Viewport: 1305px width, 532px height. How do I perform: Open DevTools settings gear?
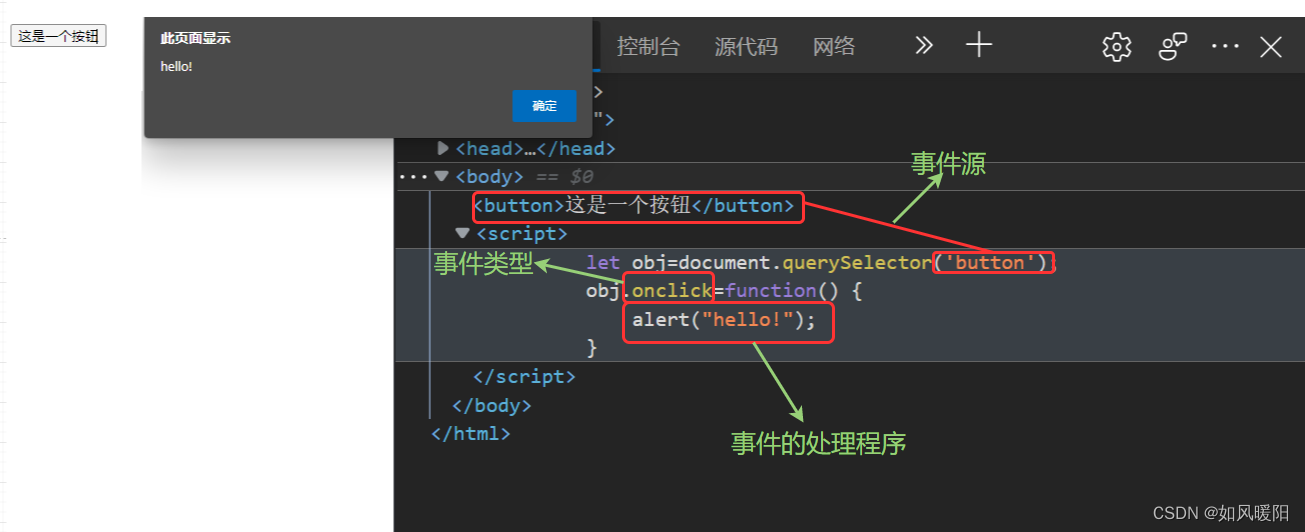[1117, 47]
